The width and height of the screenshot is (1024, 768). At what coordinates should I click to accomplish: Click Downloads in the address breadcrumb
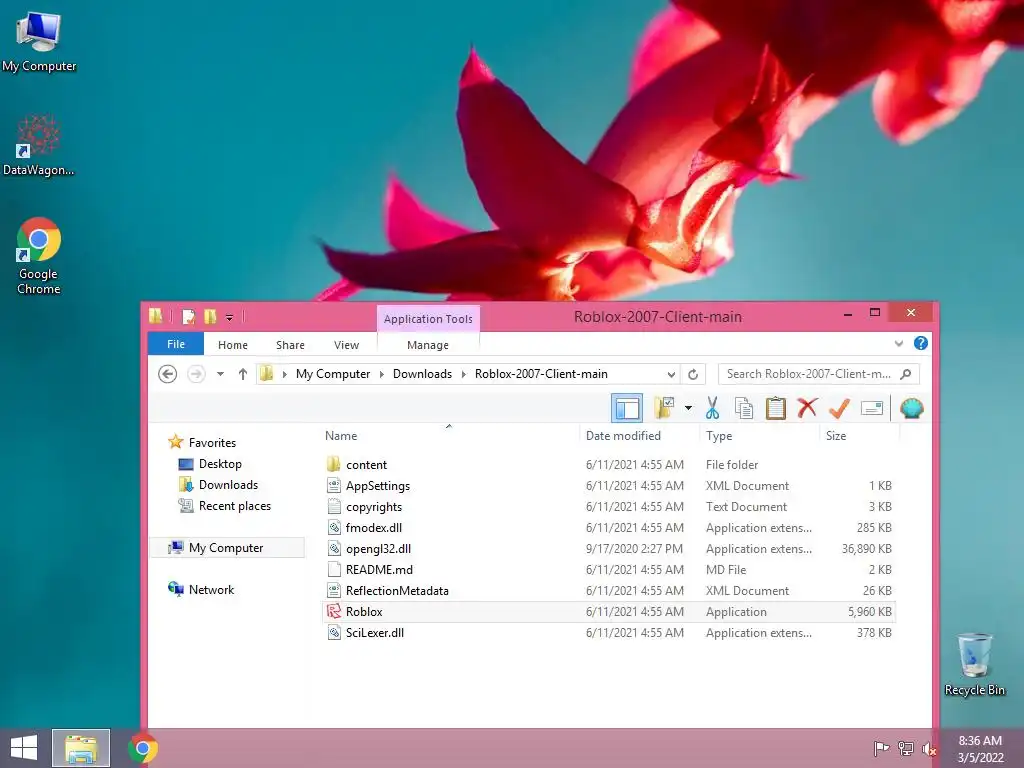click(x=422, y=374)
